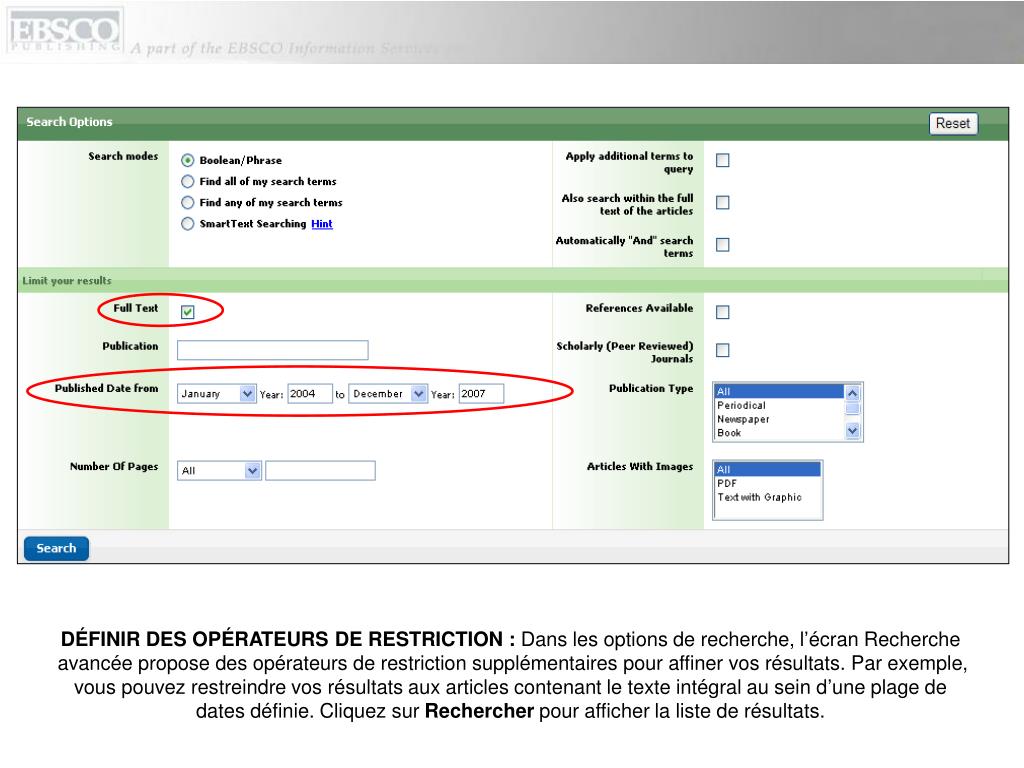Click the end Year field showing 2007
Image resolution: width=1024 pixels, height=768 pixels.
coord(481,394)
